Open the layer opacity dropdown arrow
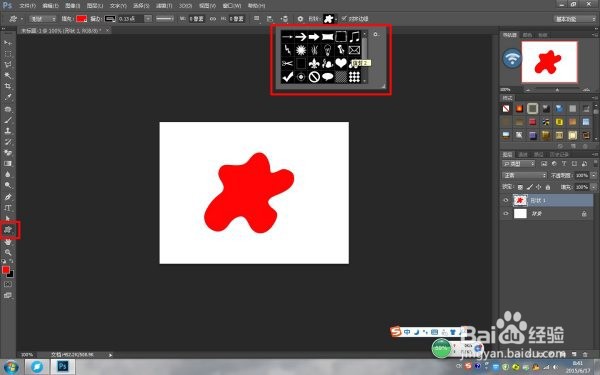Viewport: 600px width, 375px height. (x=593, y=175)
